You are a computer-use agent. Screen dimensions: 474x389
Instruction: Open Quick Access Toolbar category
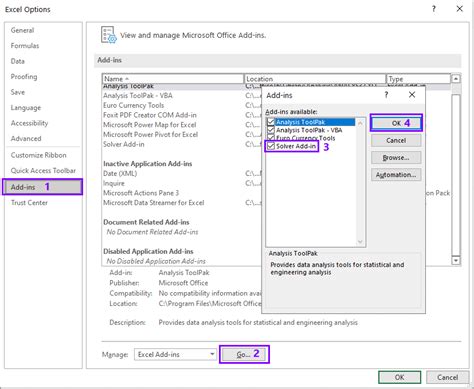pyautogui.click(x=43, y=171)
